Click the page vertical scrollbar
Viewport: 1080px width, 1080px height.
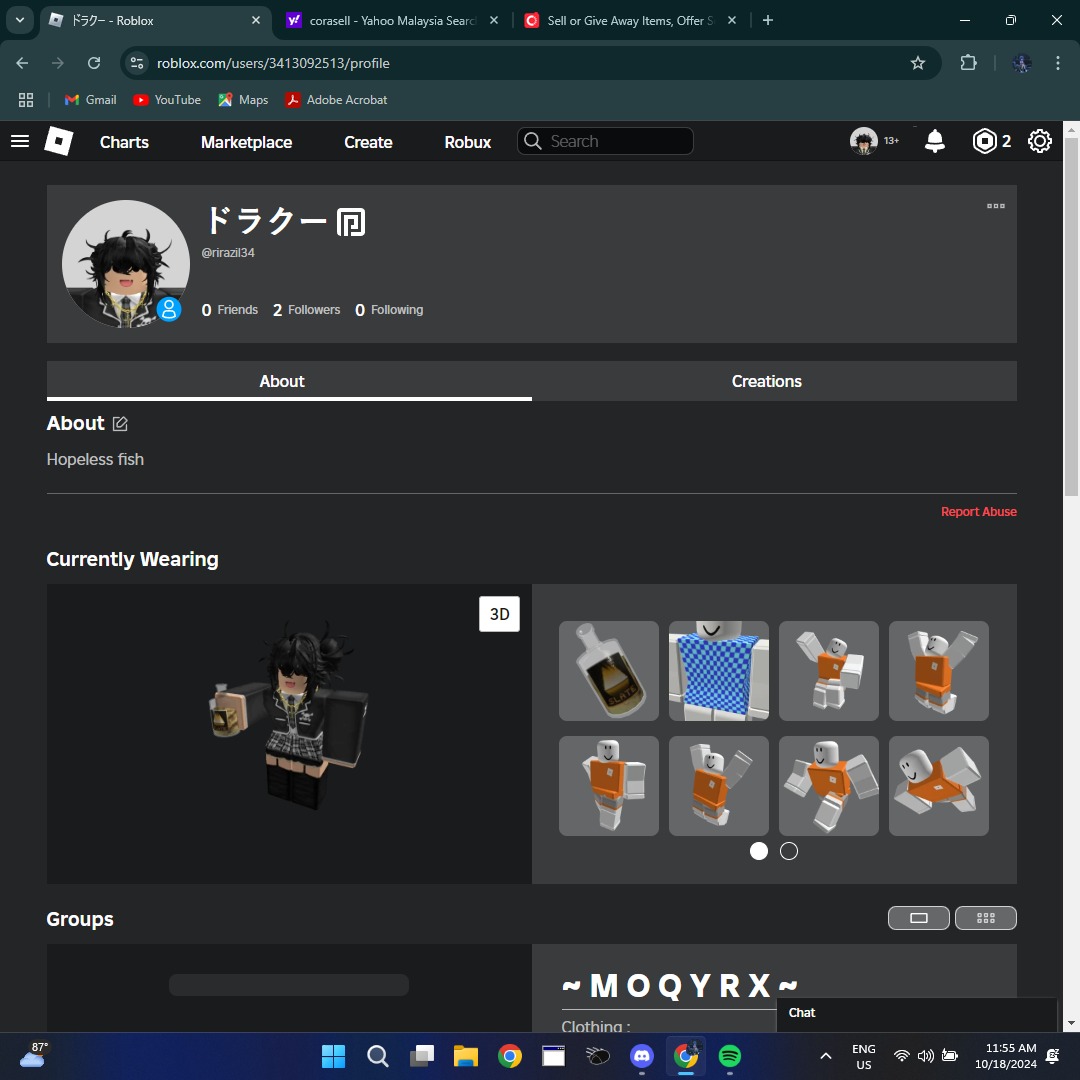(1071, 317)
